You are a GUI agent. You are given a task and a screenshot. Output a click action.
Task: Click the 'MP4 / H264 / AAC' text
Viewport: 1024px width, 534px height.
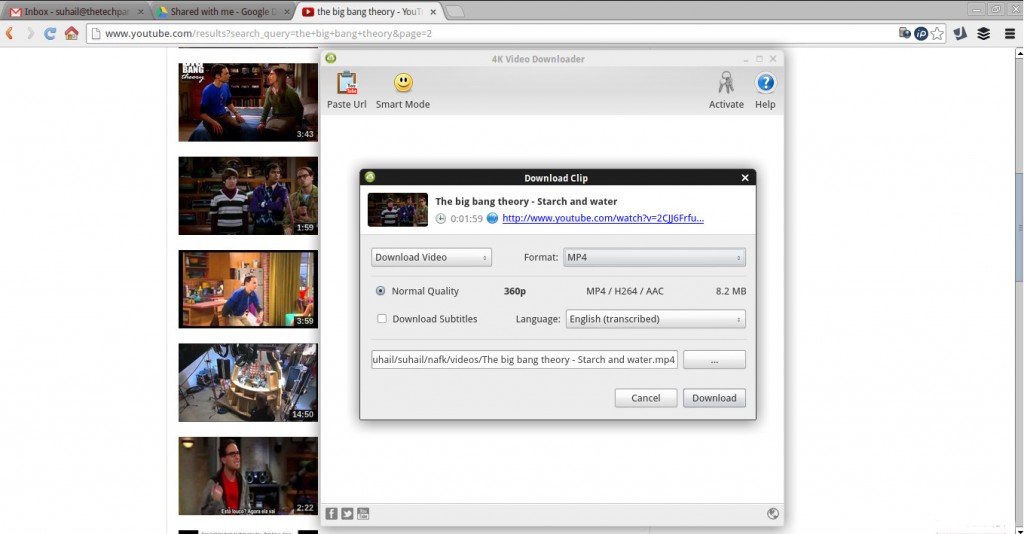pyautogui.click(x=625, y=291)
